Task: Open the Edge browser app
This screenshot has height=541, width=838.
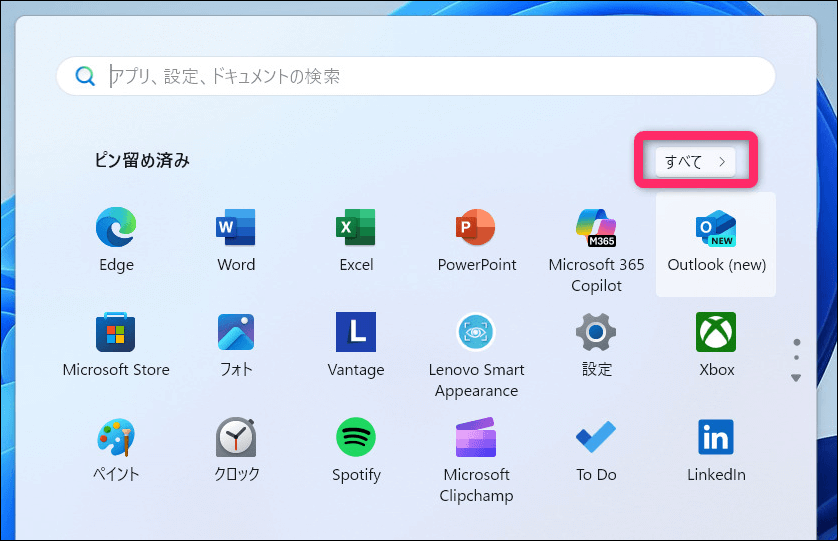Action: (116, 229)
